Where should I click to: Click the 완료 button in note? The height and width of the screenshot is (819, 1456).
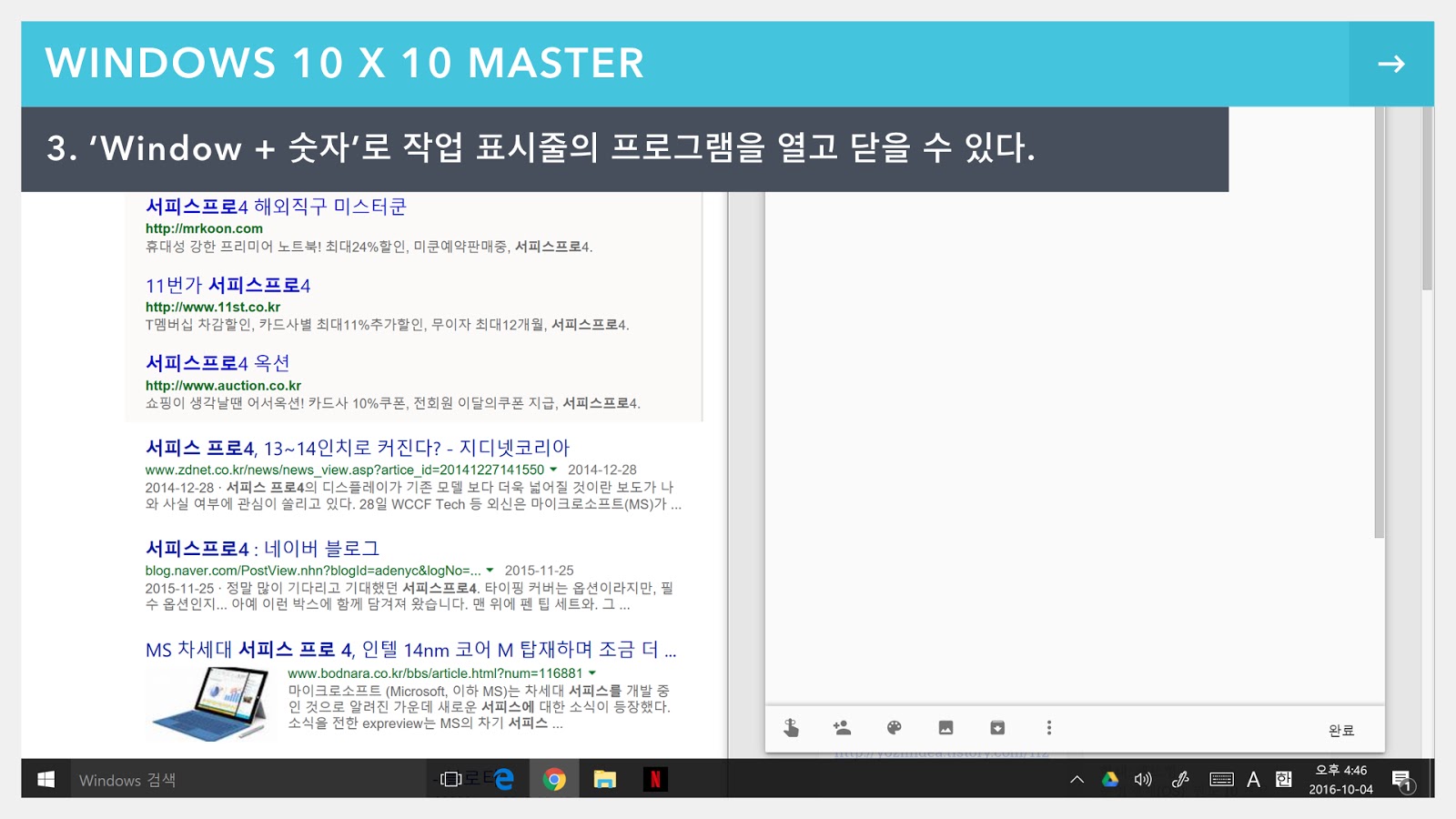[x=1341, y=730]
